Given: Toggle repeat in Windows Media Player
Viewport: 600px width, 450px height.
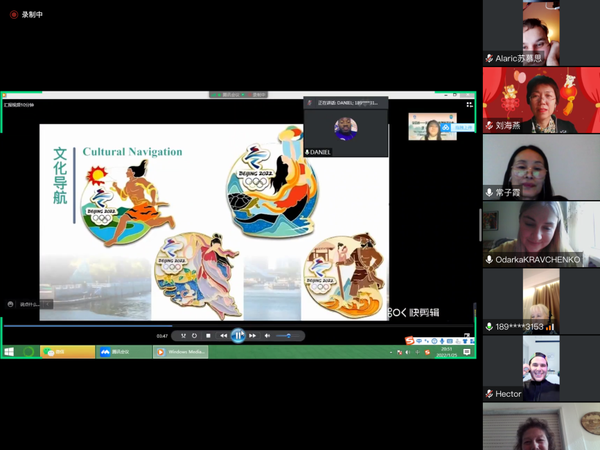Looking at the screenshot, I should tap(194, 336).
